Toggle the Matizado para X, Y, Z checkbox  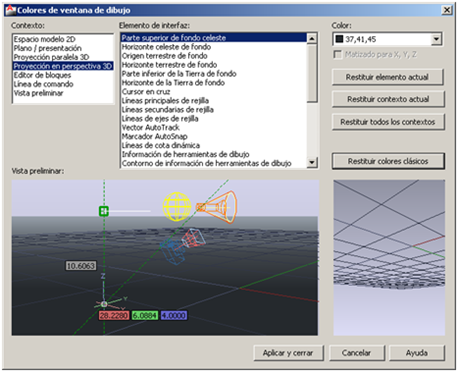coord(338,54)
